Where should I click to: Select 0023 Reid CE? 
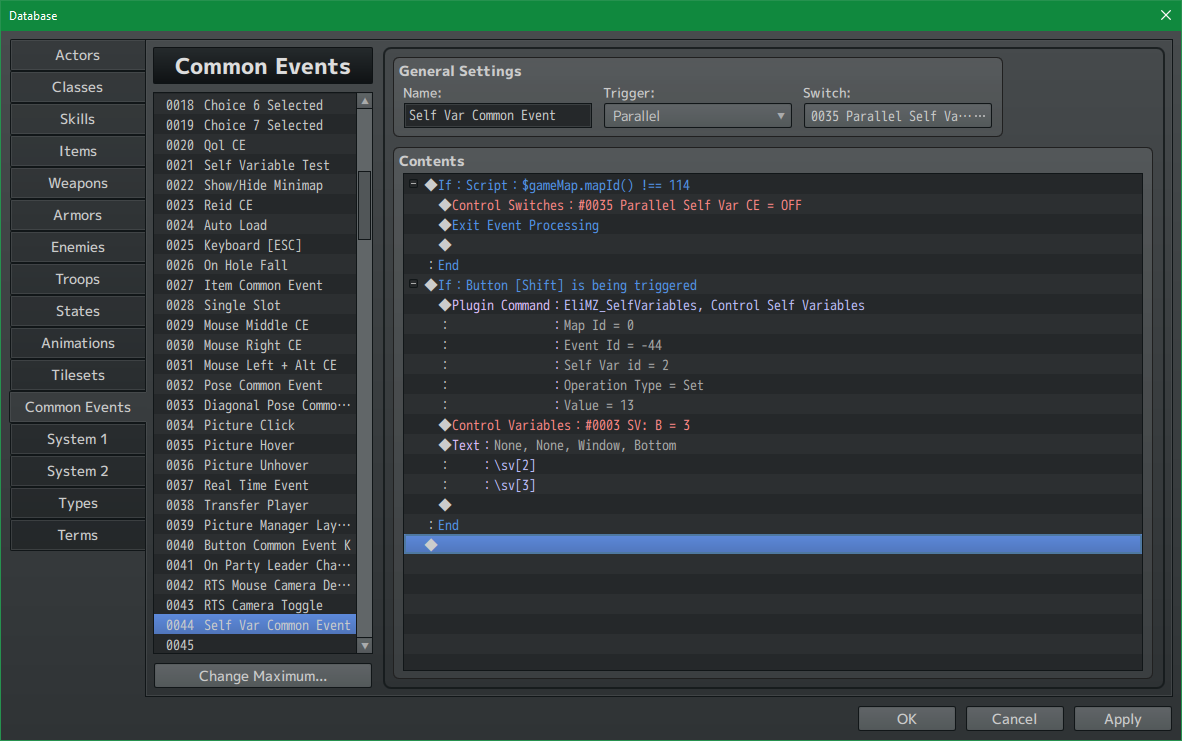[x=255, y=205]
